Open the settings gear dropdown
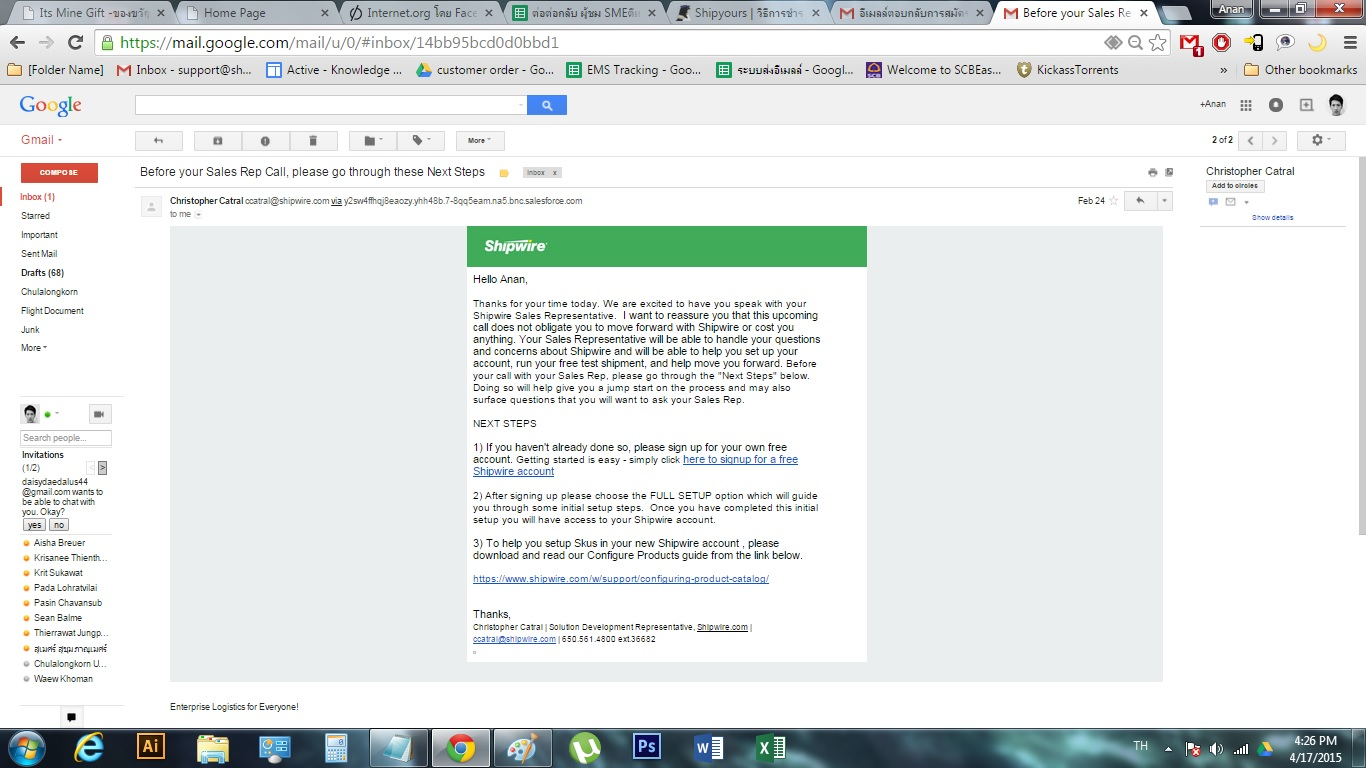This screenshot has width=1366, height=768. pyautogui.click(x=1321, y=140)
